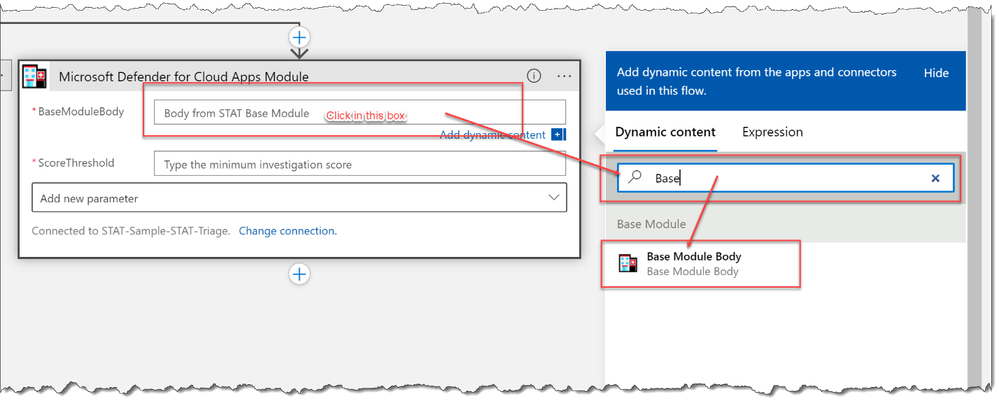
Task: Expand the Add new parameter dropdown
Action: [299, 198]
